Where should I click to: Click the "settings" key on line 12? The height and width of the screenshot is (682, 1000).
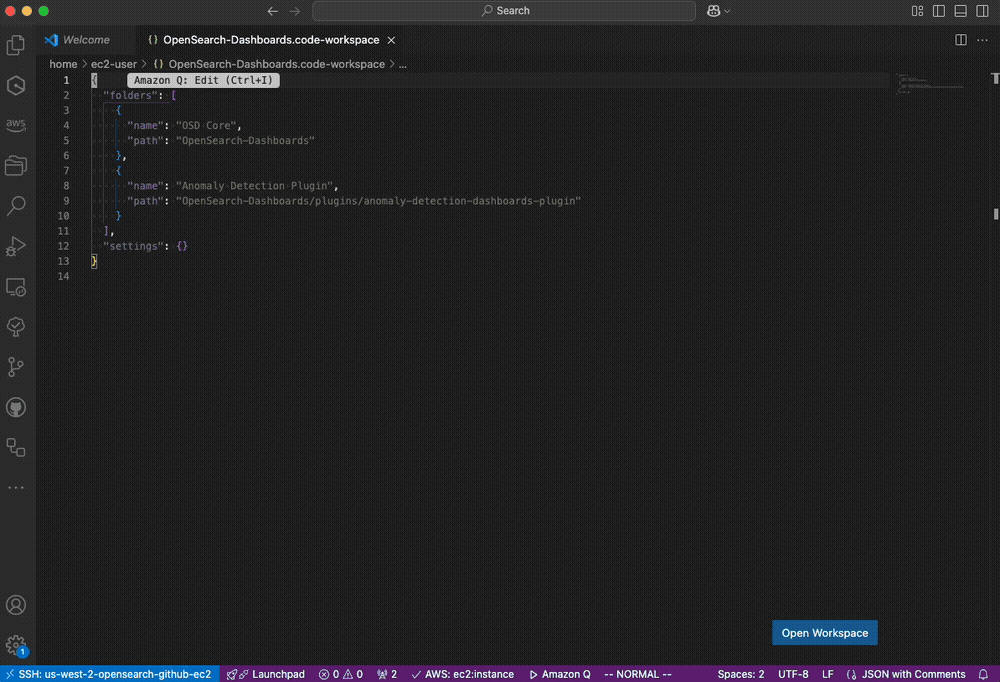(x=133, y=246)
